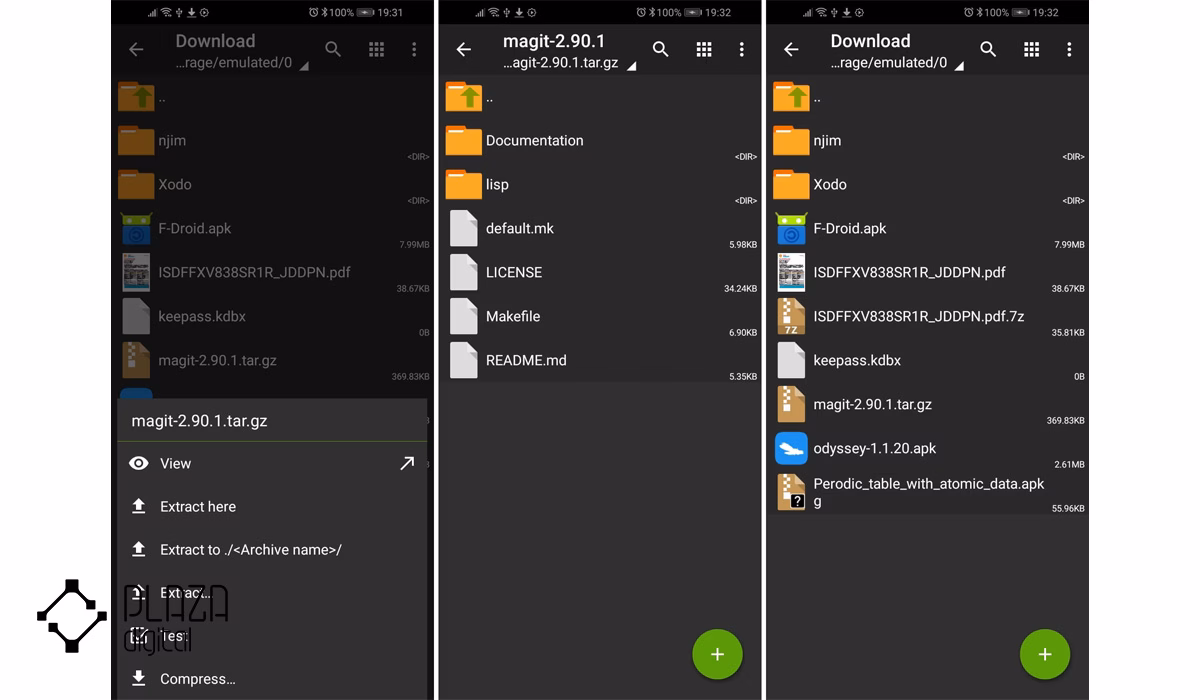Tap green plus button in right Download screen
1200x700 pixels.
pos(1045,654)
